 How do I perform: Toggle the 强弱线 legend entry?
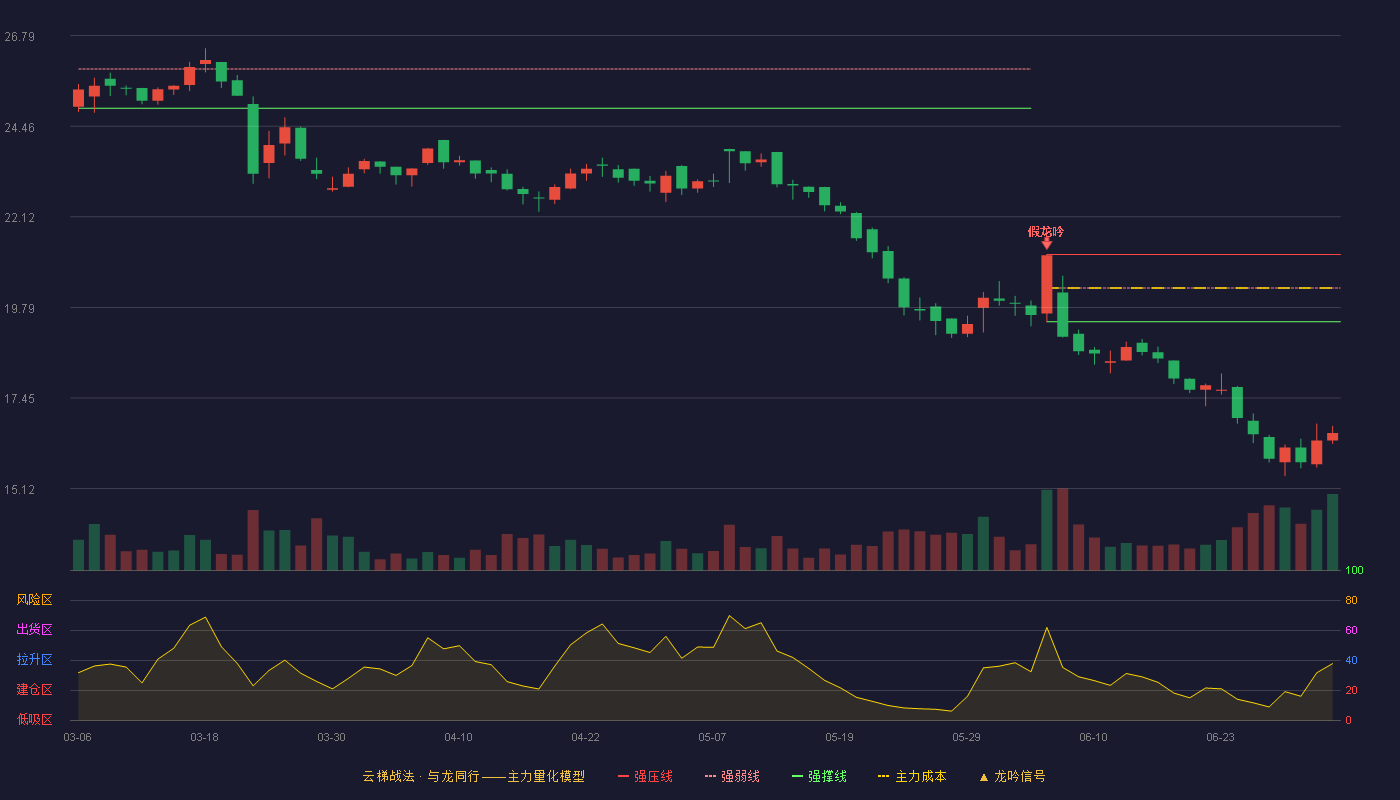pyautogui.click(x=732, y=776)
